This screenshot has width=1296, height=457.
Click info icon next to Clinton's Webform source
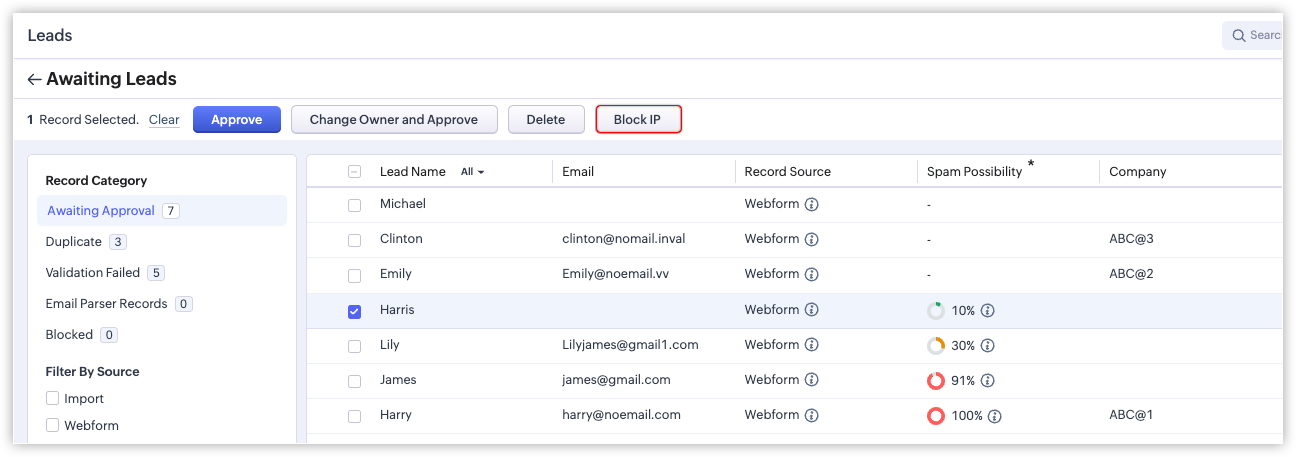coord(812,240)
